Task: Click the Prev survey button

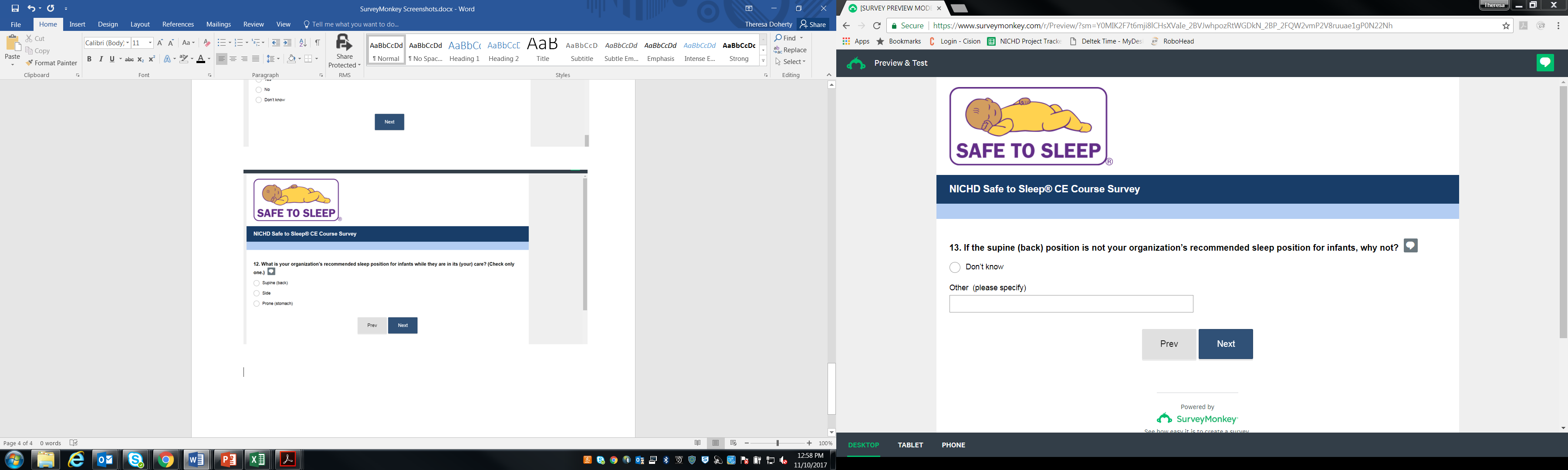Action: [x=1169, y=344]
